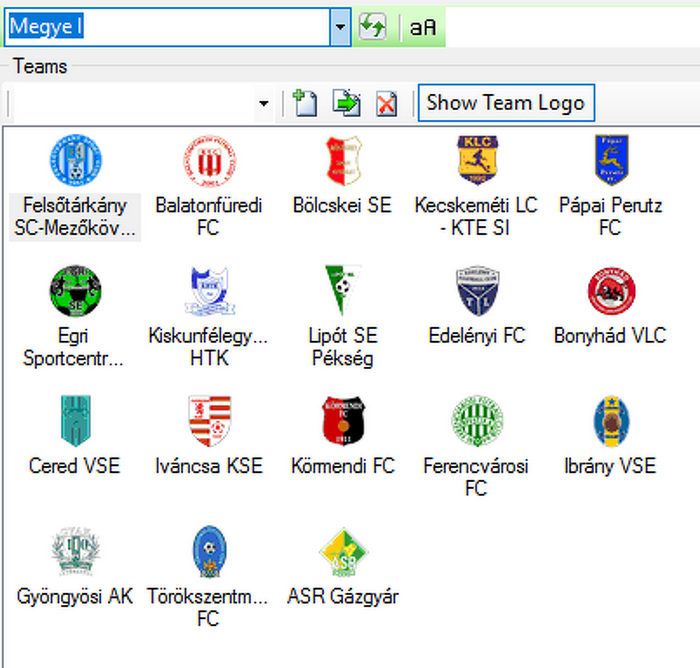
Task: Click the Bölcskei SE name label
Action: (x=342, y=205)
